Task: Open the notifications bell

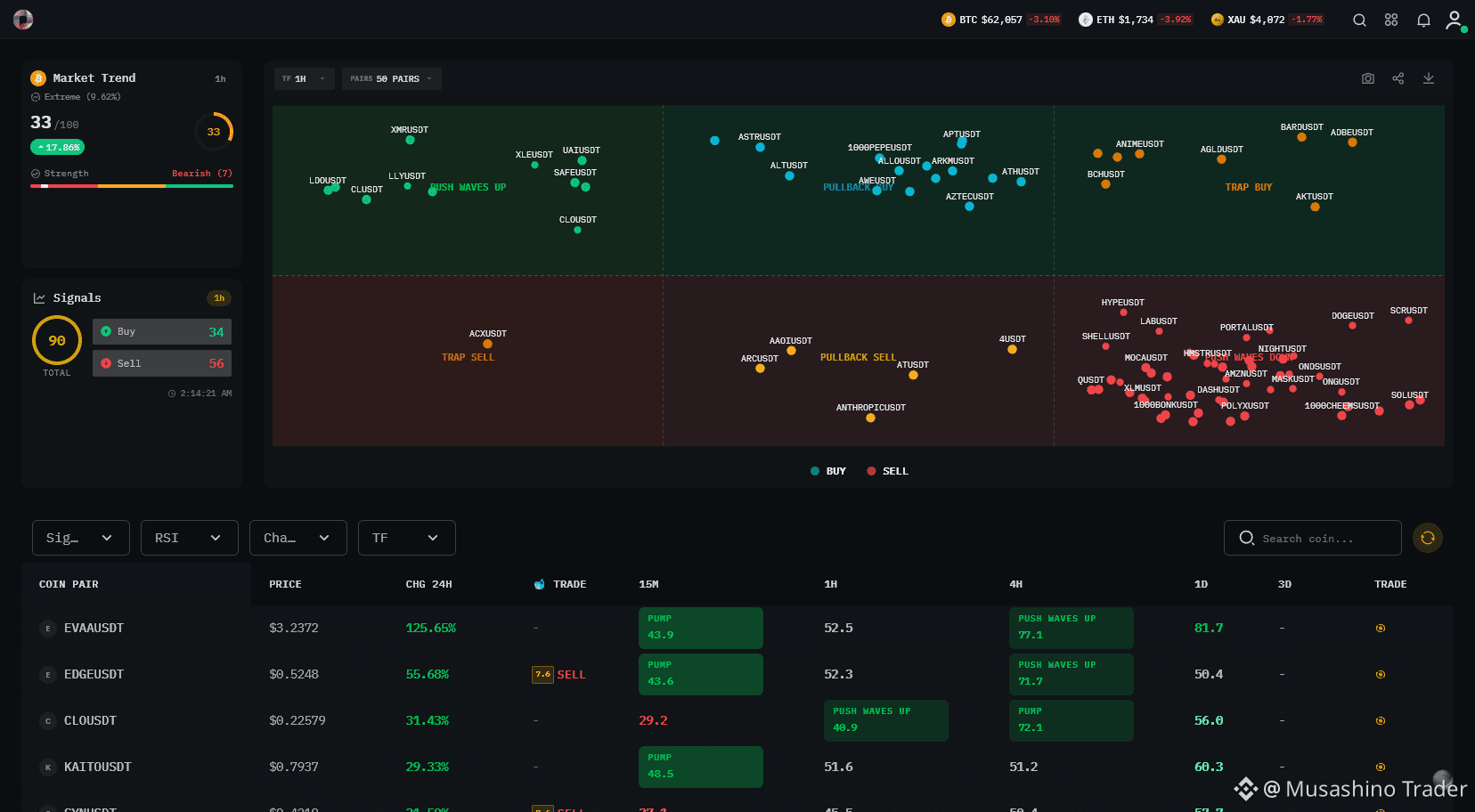Action: (x=1423, y=20)
